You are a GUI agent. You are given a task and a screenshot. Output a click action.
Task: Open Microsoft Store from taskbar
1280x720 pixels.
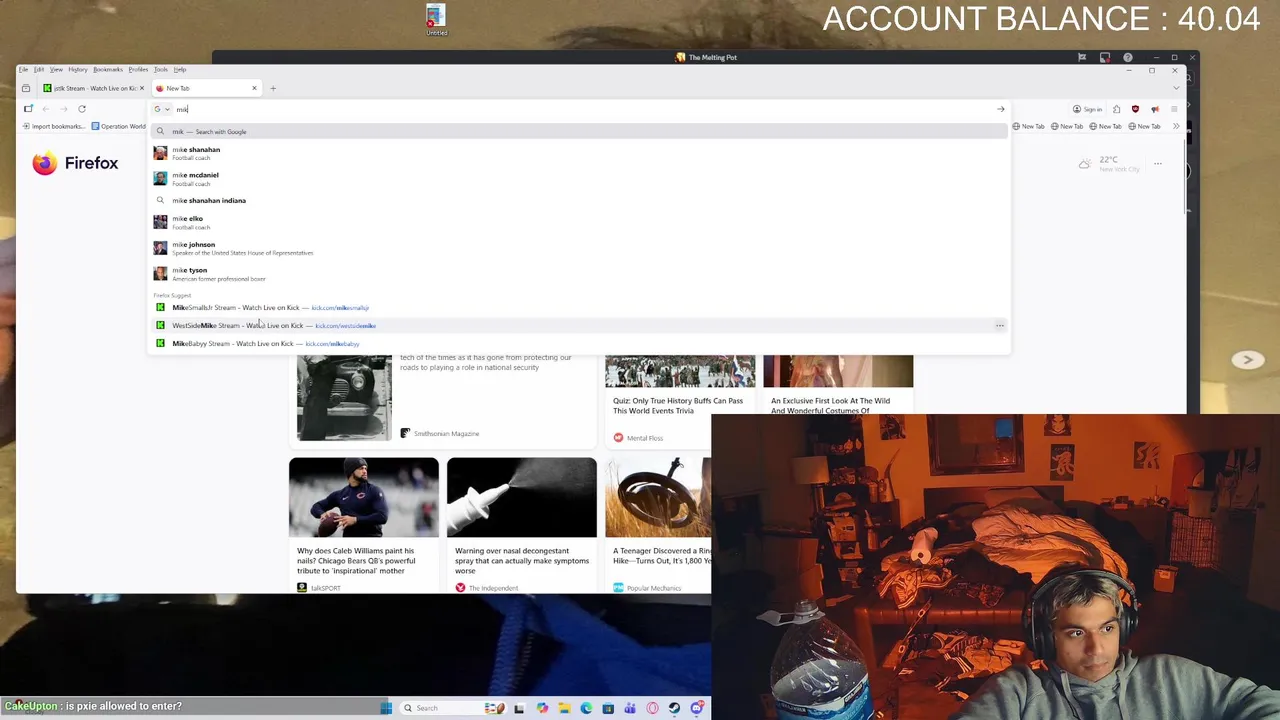point(608,708)
